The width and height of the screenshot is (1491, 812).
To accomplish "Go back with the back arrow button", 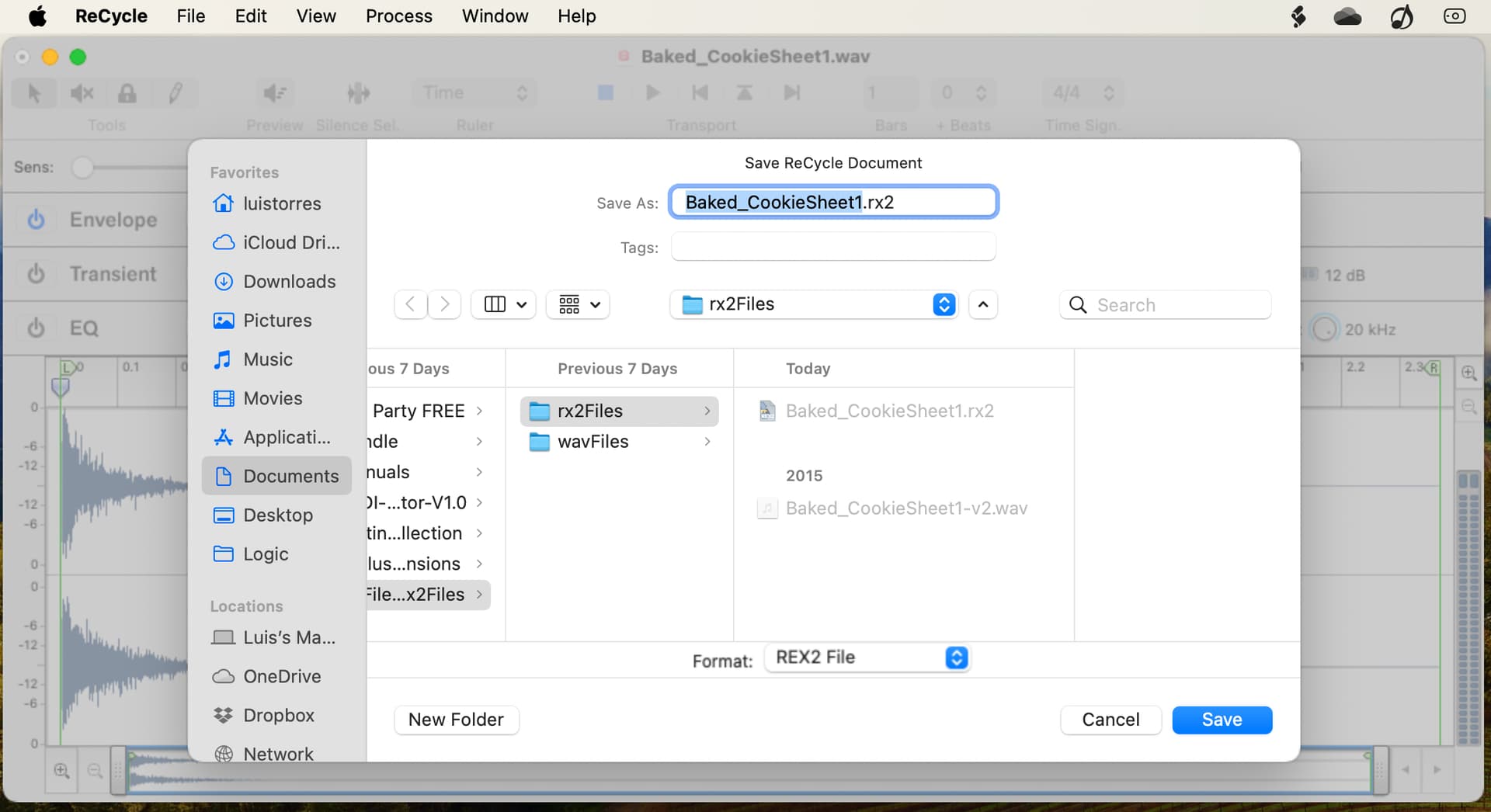I will (411, 304).
